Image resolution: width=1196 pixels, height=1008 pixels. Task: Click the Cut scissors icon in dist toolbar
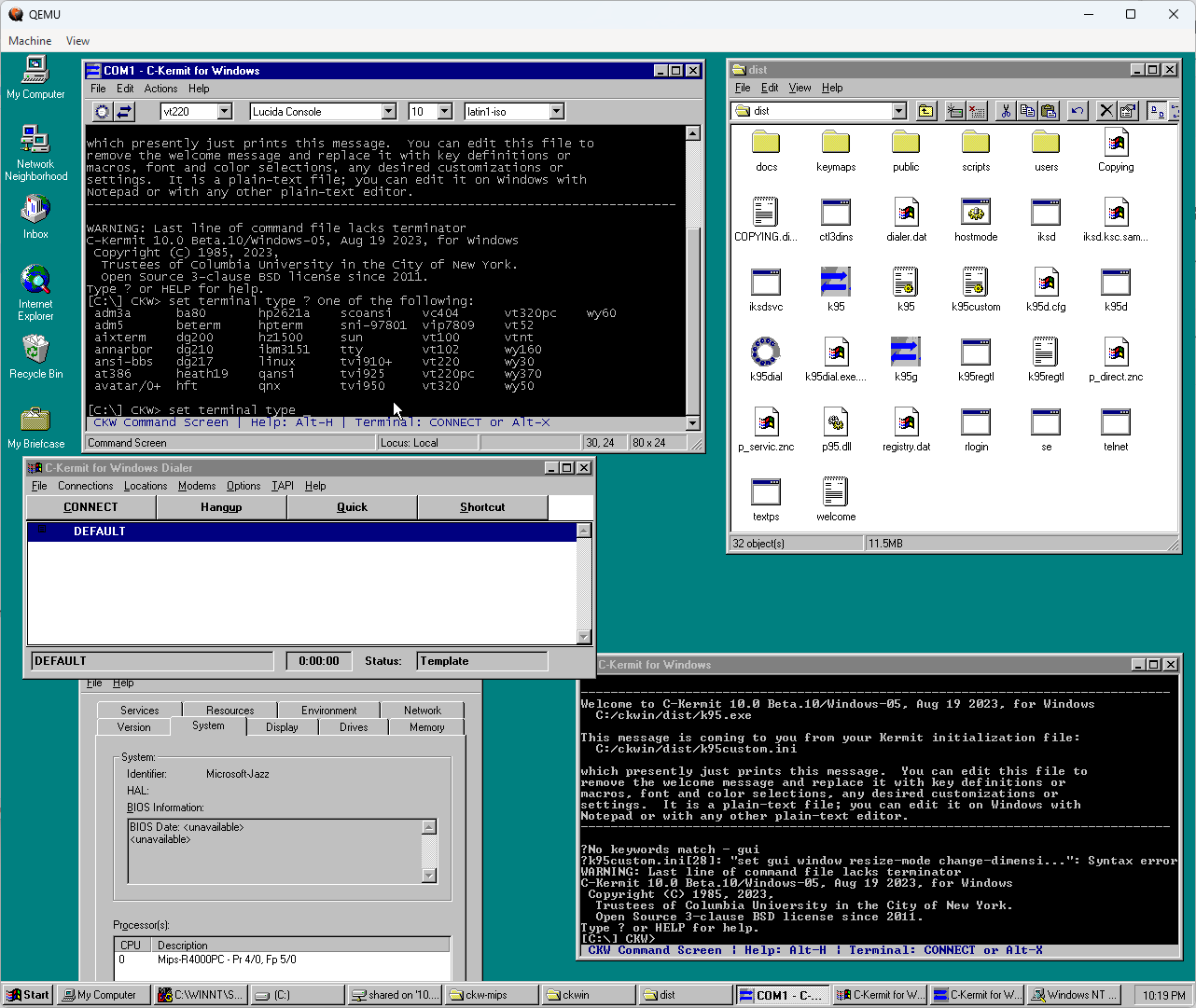coord(1005,111)
